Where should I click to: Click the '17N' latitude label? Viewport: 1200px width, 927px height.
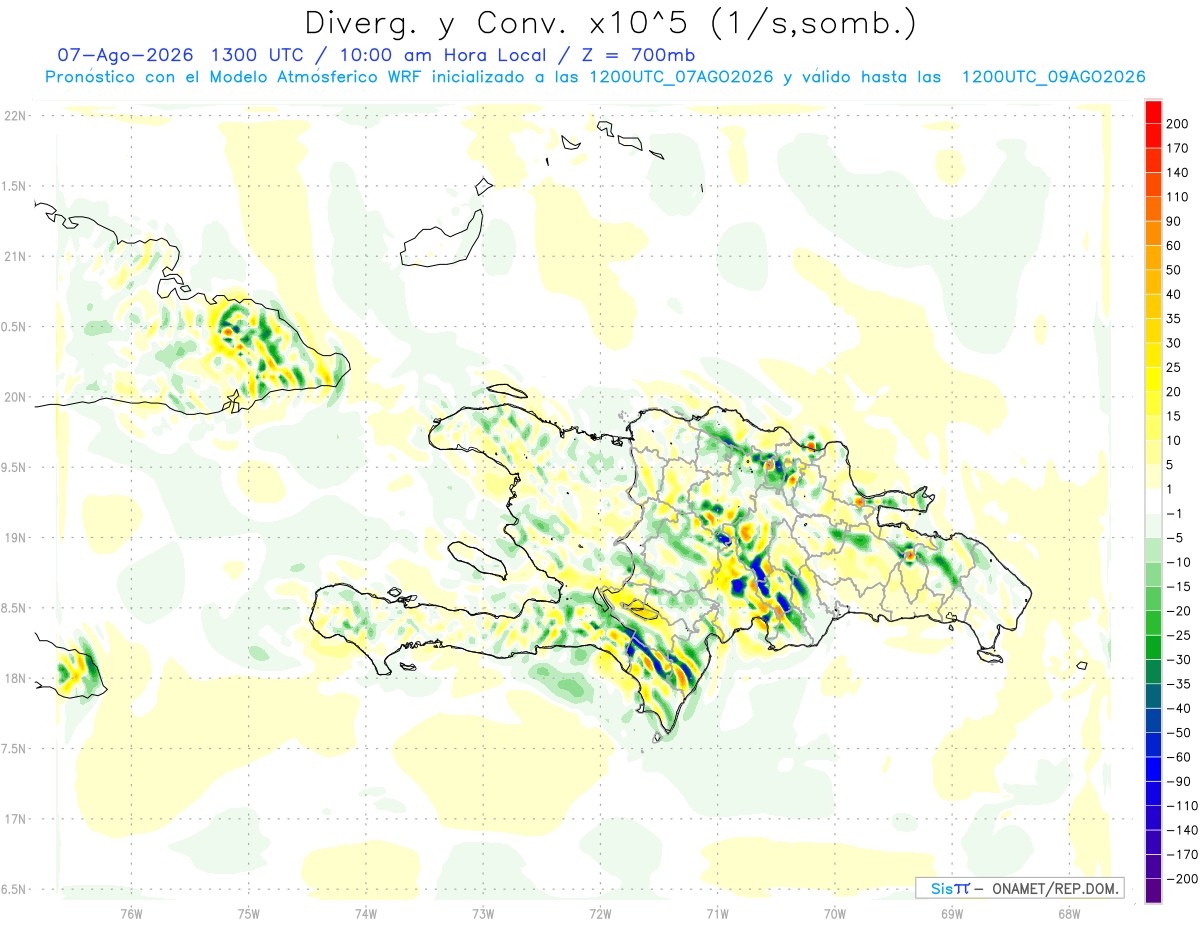(x=15, y=819)
